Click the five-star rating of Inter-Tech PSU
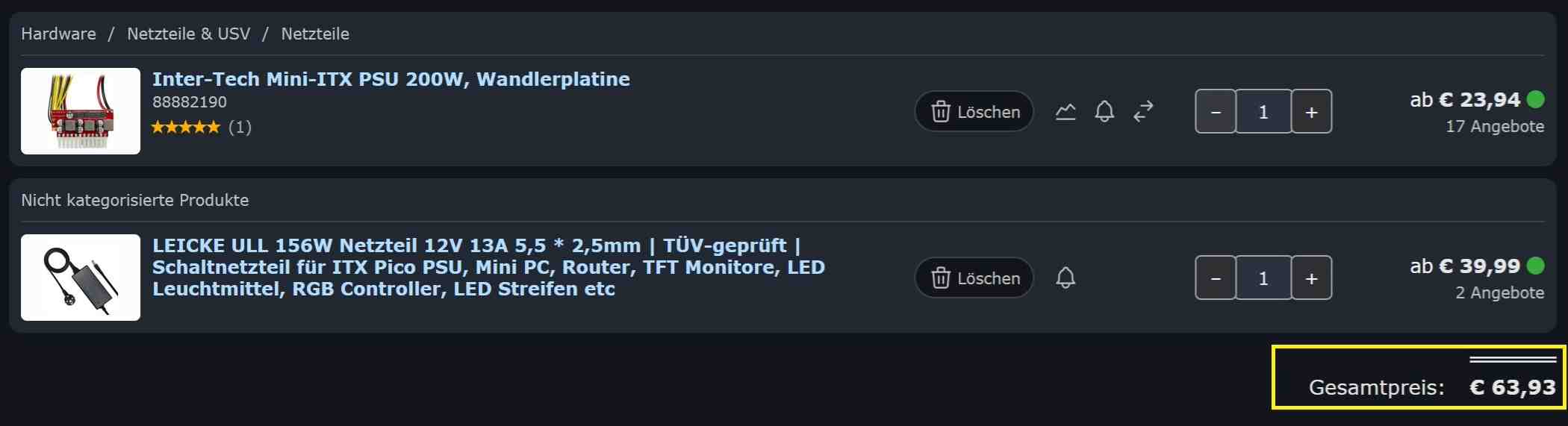Screen dimensions: 1568x426 tap(186, 127)
